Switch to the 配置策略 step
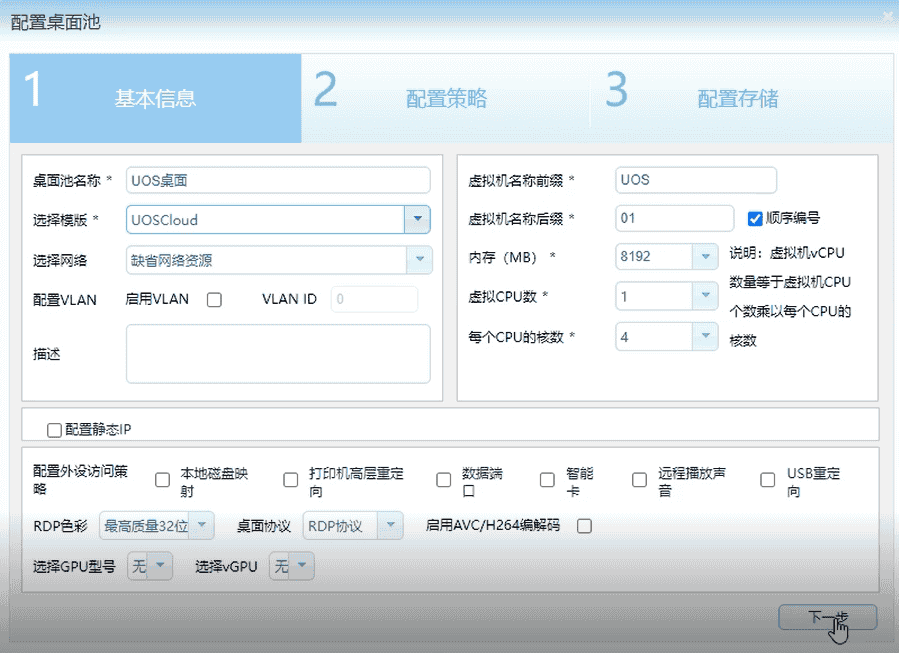 (x=444, y=98)
